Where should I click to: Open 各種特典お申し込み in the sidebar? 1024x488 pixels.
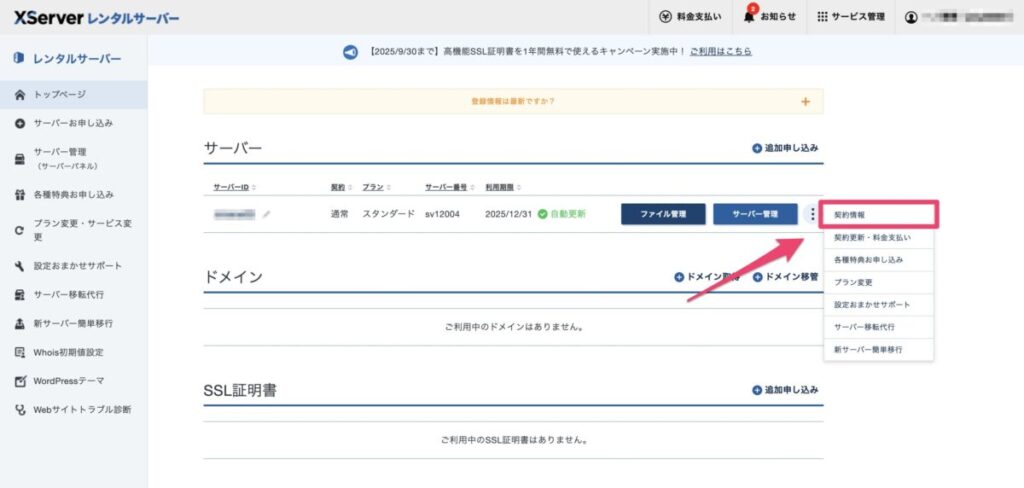click(74, 195)
